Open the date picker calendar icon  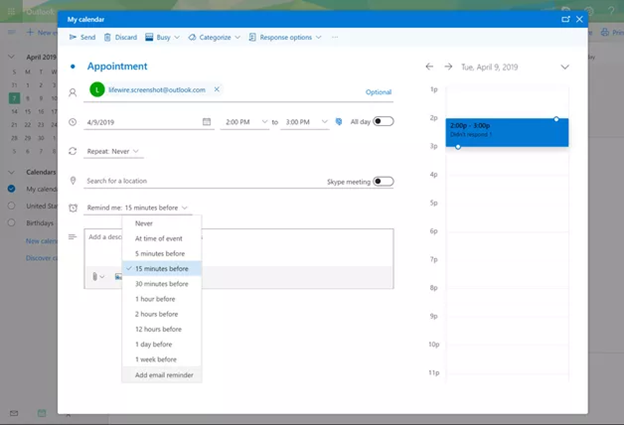(207, 122)
